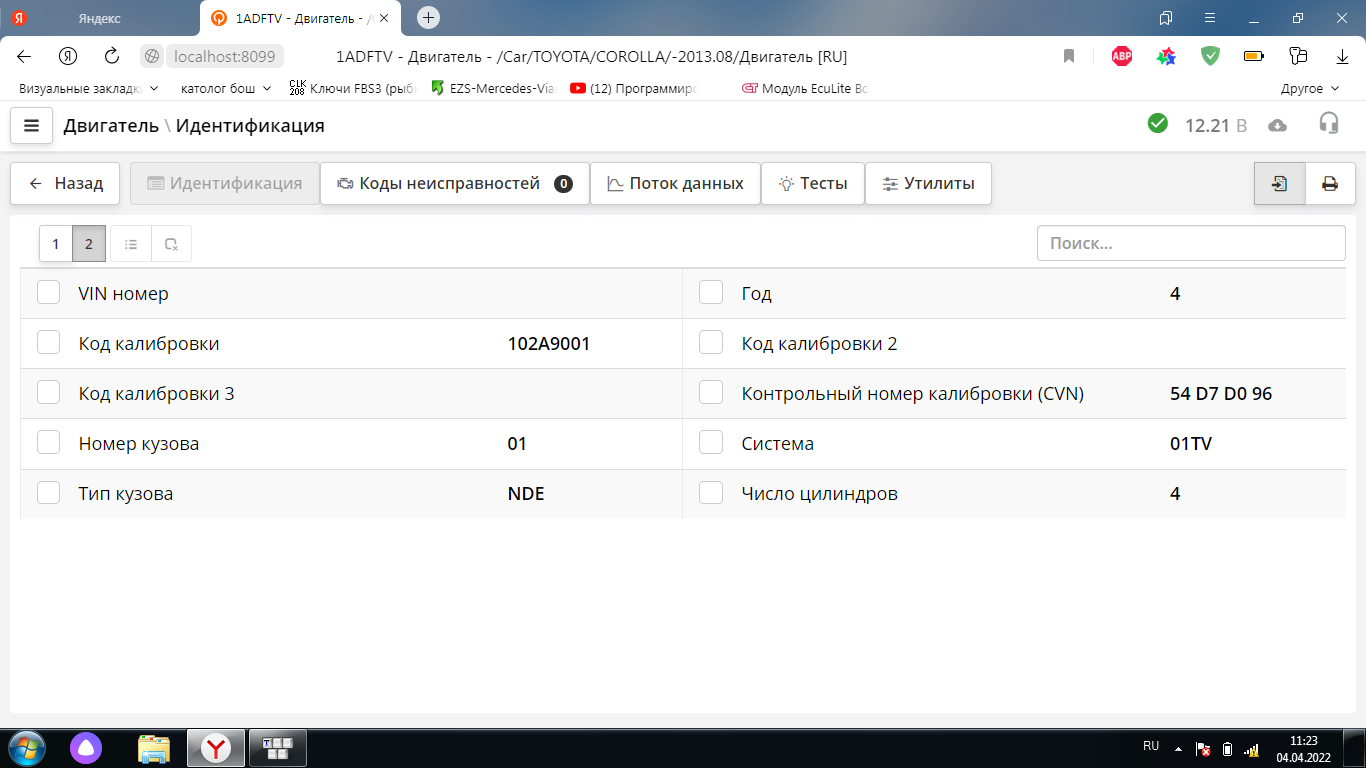Image resolution: width=1366 pixels, height=768 pixels.
Task: Click the cloud download icon
Action: point(1277,125)
